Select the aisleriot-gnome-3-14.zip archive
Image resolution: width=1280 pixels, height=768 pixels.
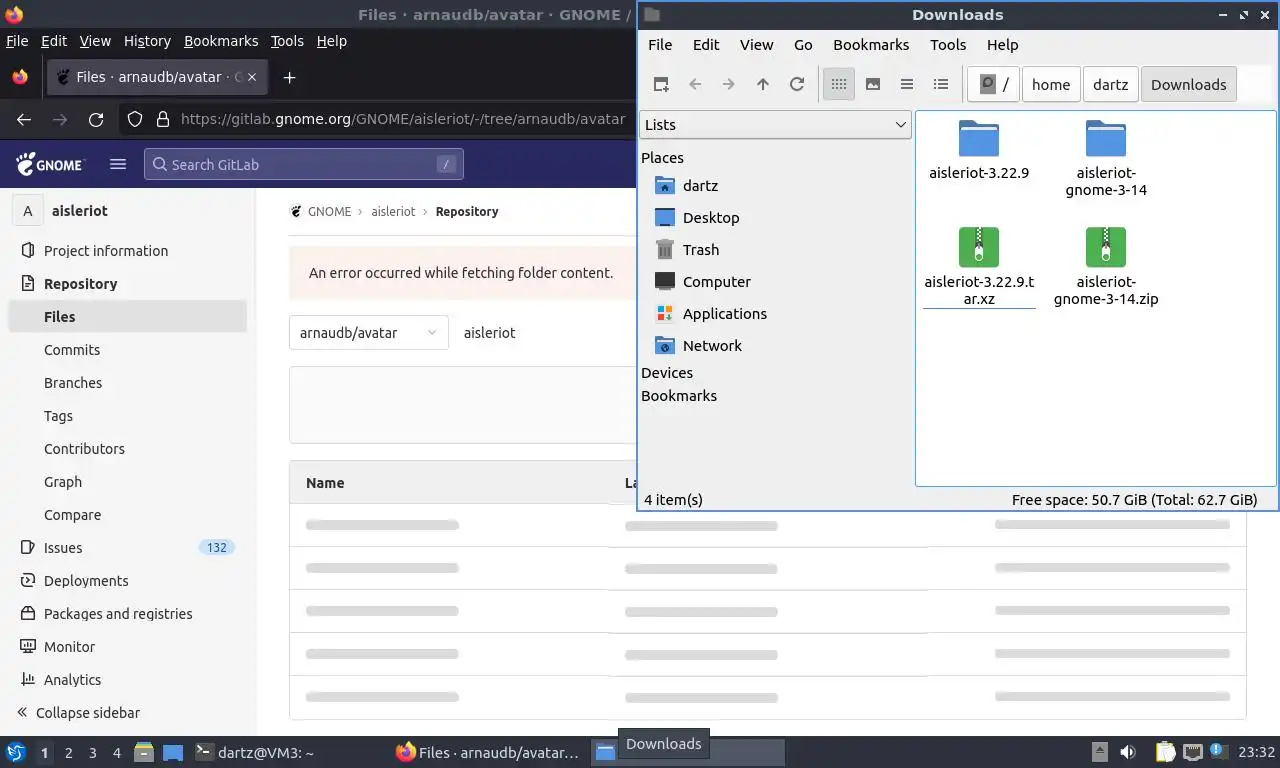coord(1106,267)
